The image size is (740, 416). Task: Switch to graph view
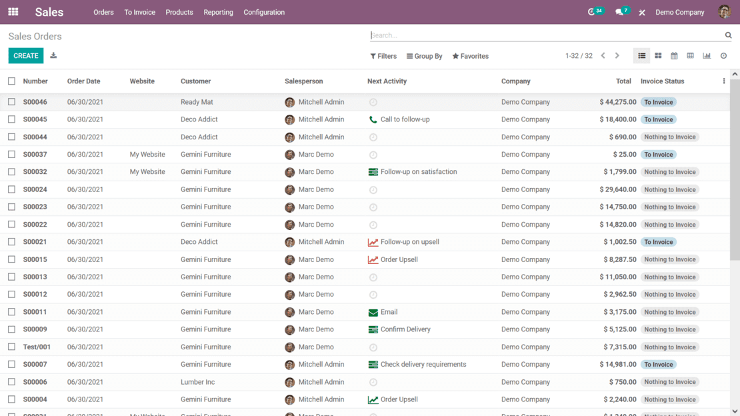point(707,56)
